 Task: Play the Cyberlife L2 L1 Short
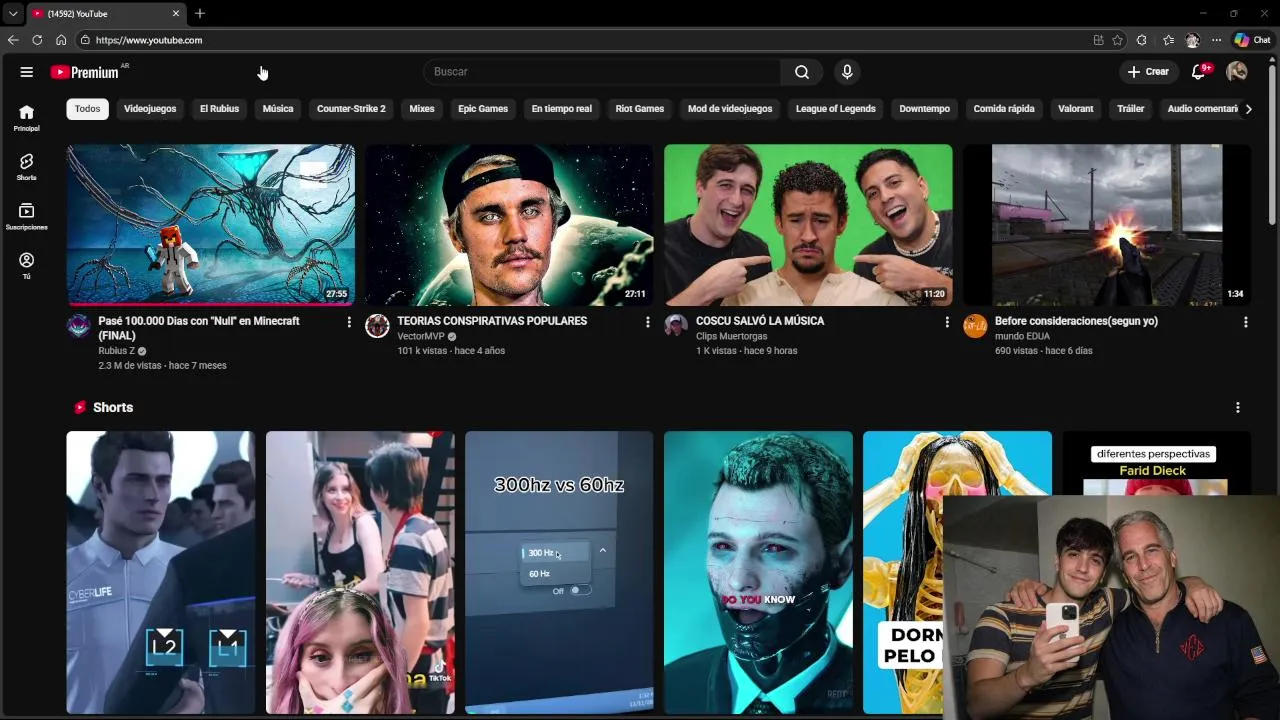click(160, 573)
